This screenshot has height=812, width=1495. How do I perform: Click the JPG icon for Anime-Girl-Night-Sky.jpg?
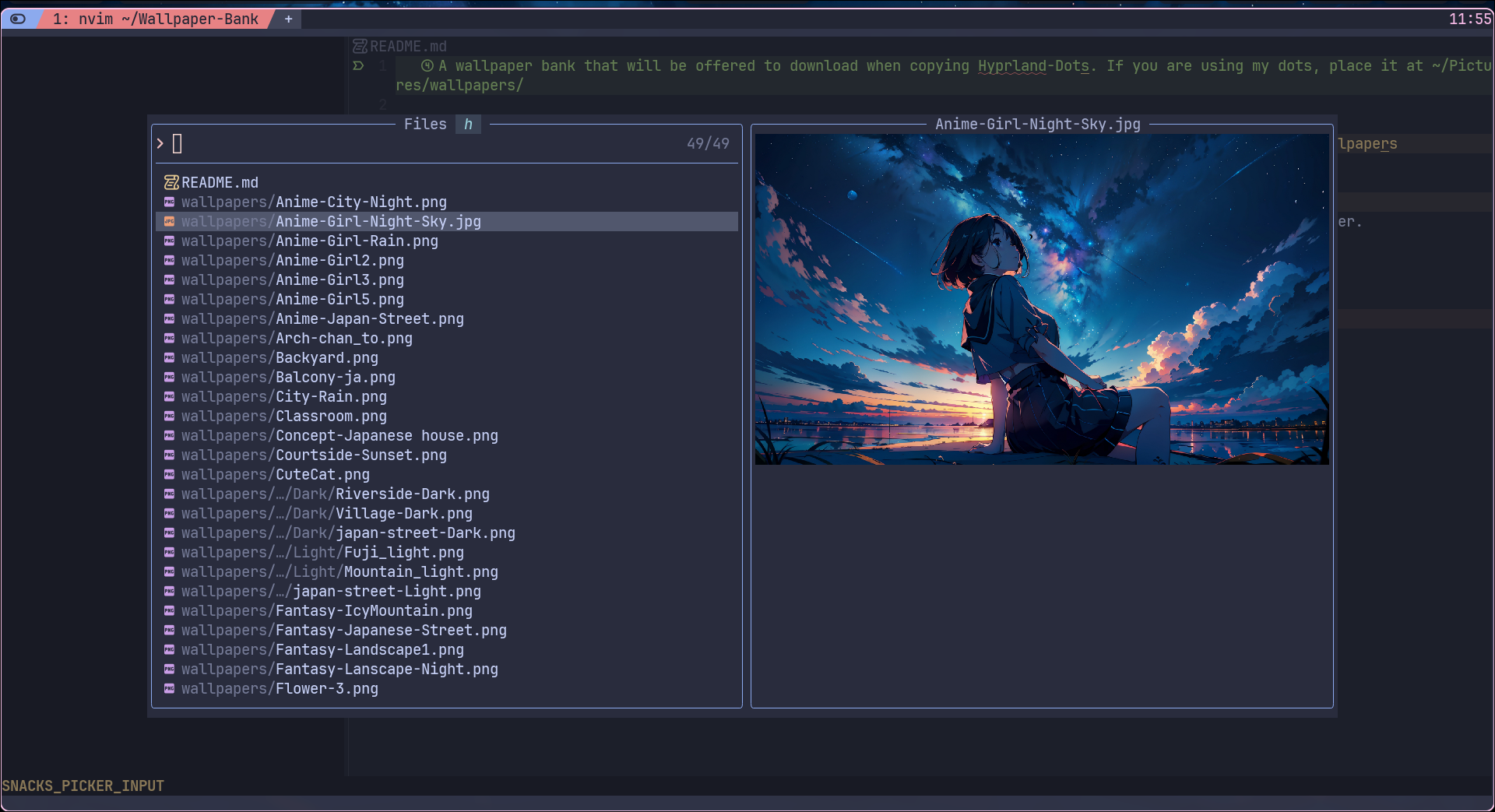tap(169, 221)
